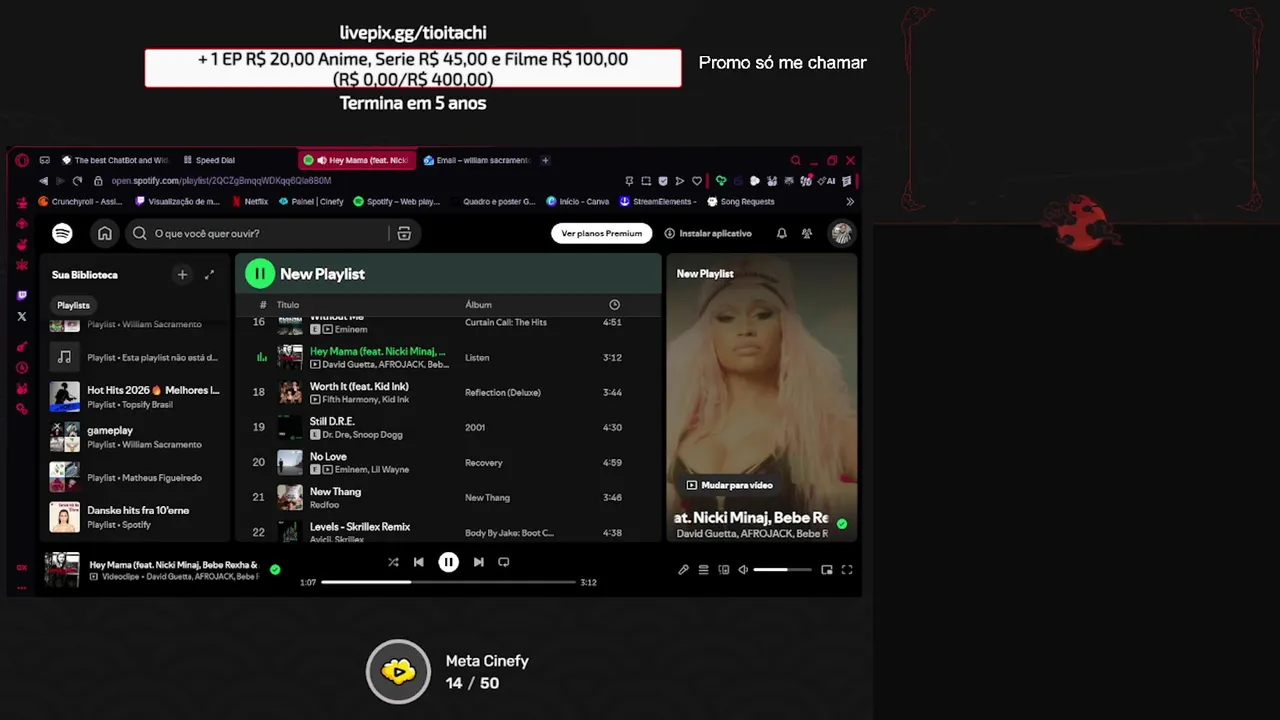1280x720 pixels.
Task: Enter full screen player mode
Action: pyautogui.click(x=847, y=570)
